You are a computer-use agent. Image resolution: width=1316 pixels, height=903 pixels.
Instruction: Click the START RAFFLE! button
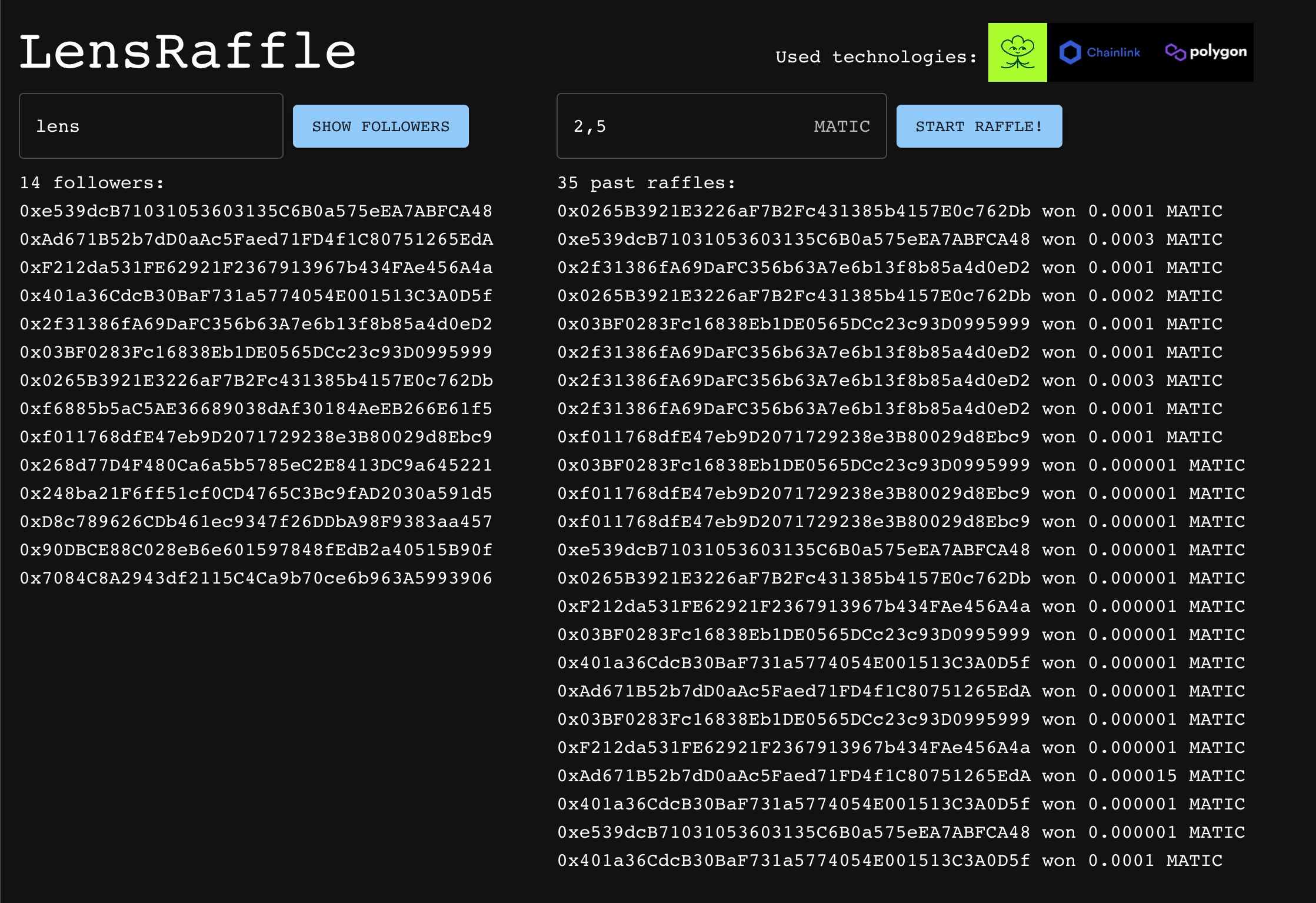tap(979, 126)
